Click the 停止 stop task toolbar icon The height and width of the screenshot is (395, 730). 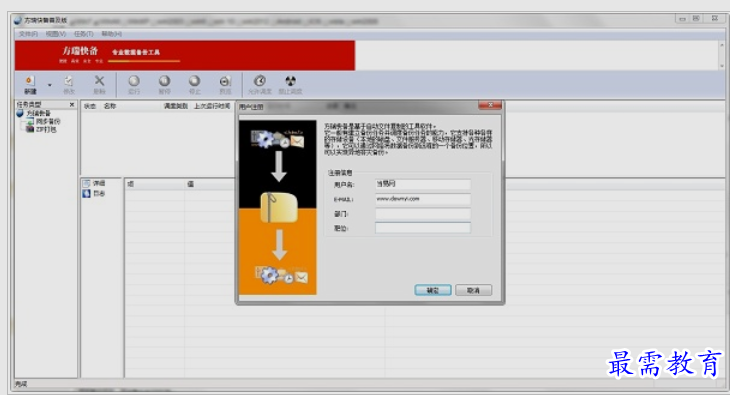[x=195, y=85]
